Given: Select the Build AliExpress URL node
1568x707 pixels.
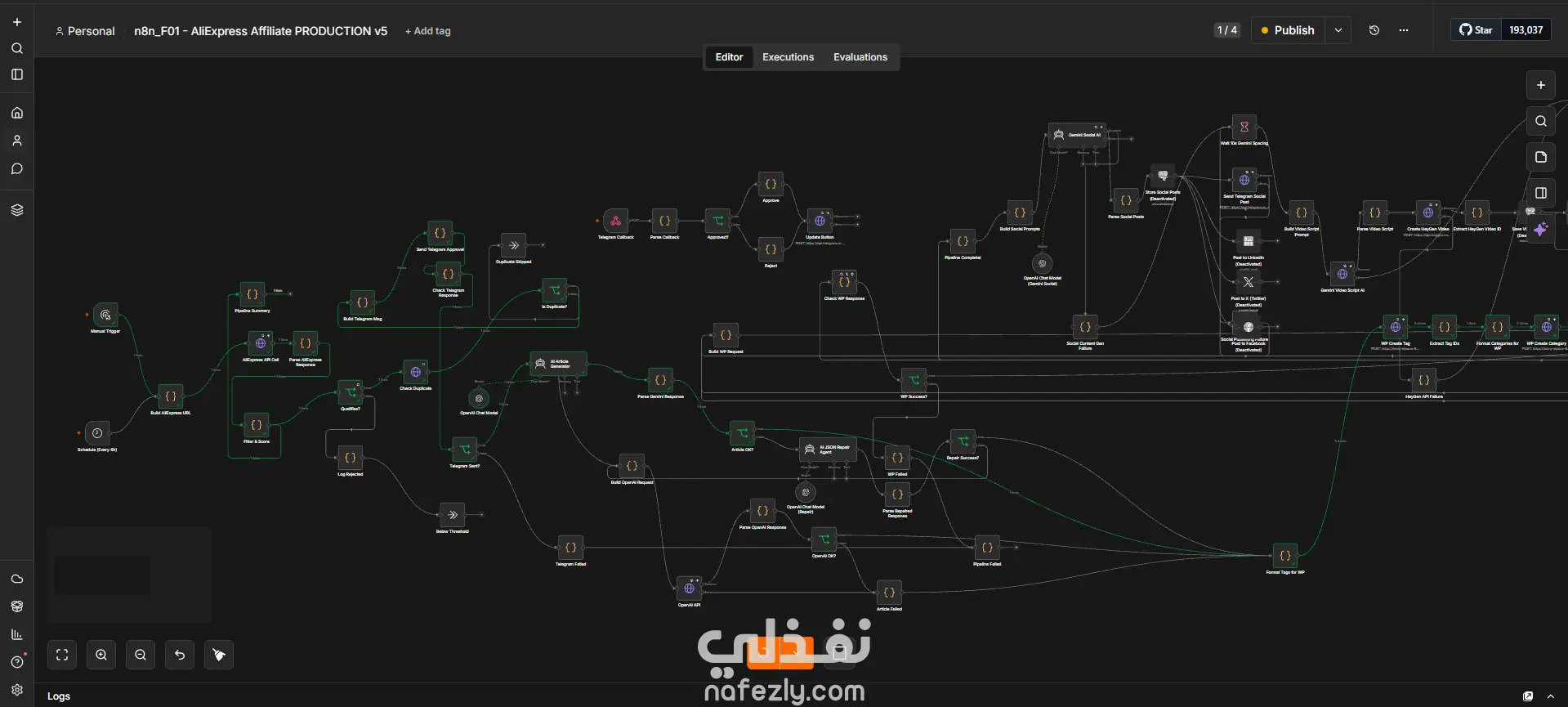Looking at the screenshot, I should 171,396.
